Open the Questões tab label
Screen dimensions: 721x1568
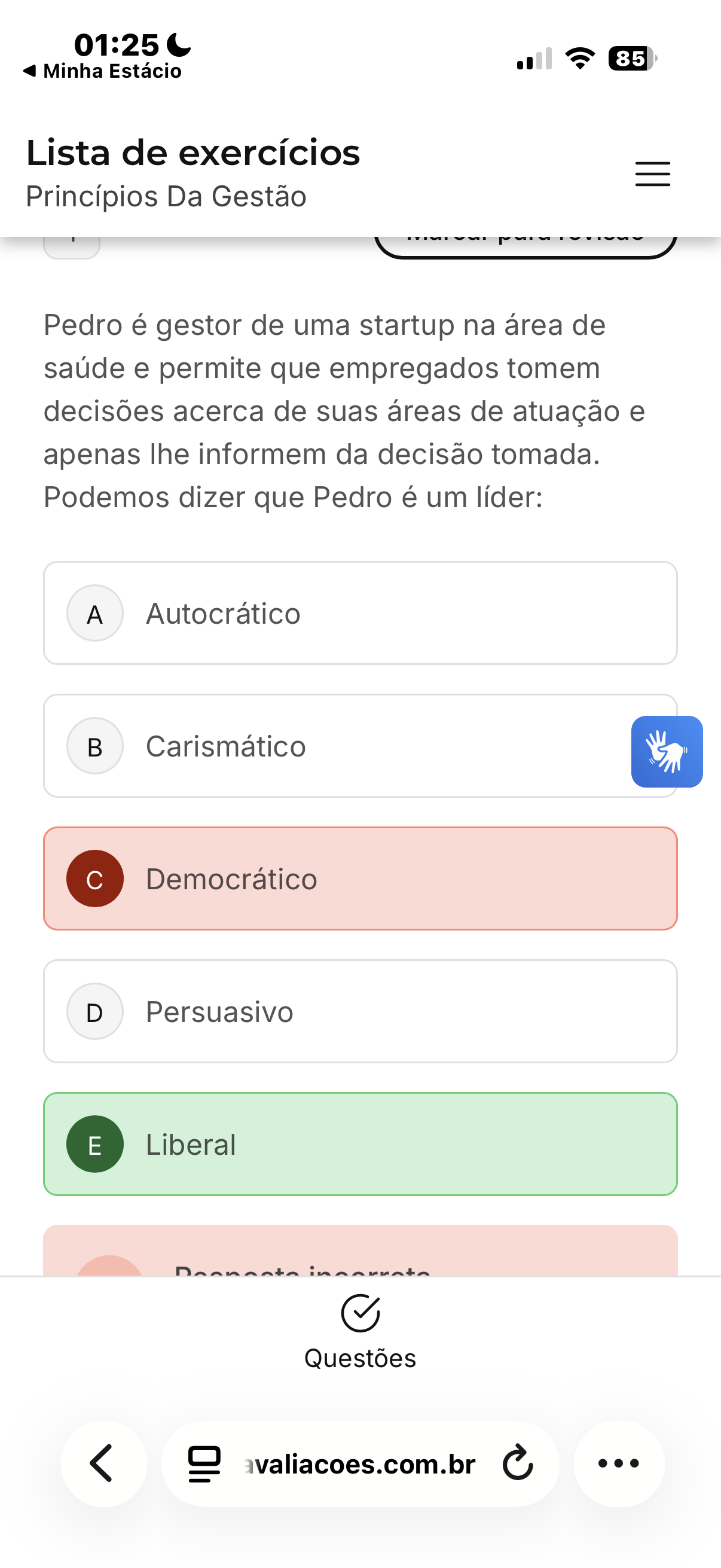click(360, 1359)
